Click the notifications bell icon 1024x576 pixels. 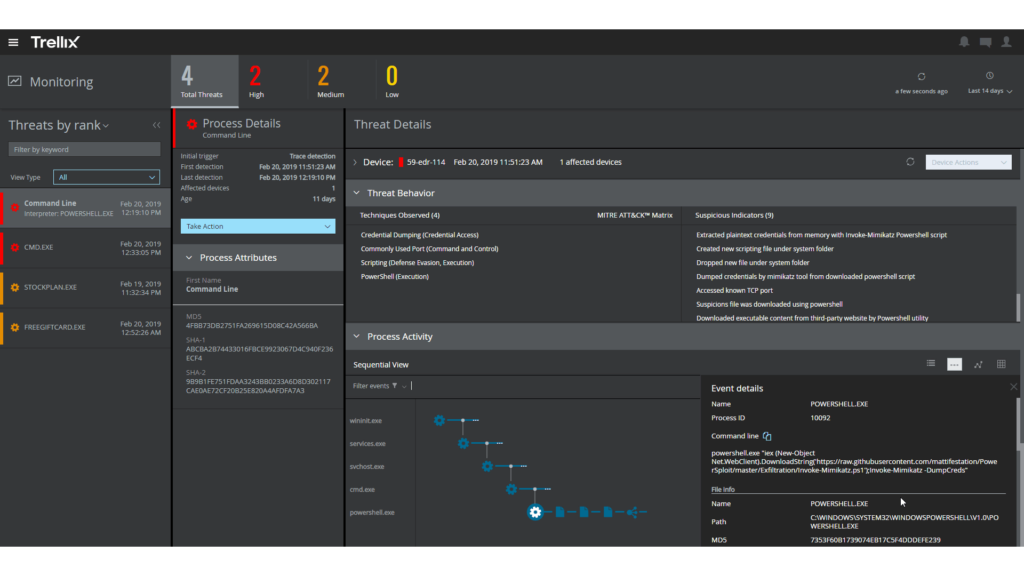(x=964, y=42)
